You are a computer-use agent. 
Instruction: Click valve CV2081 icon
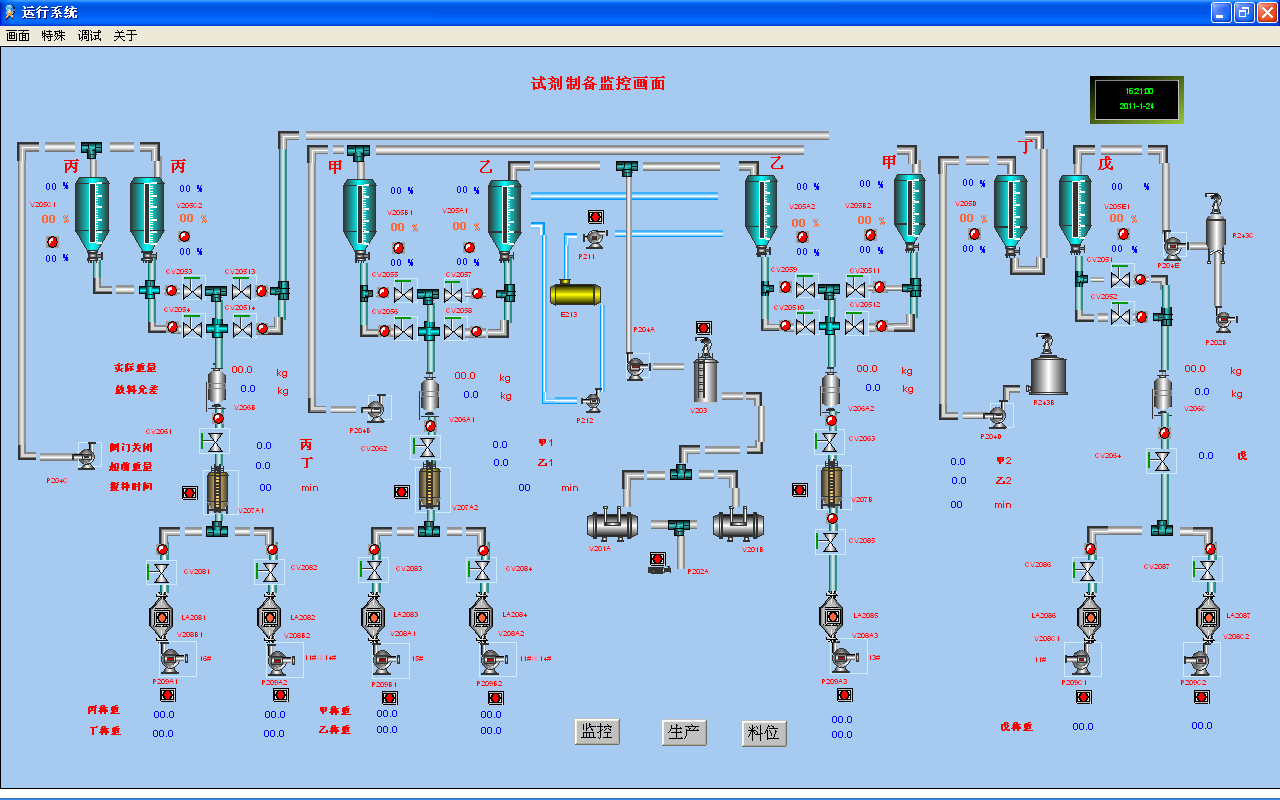click(160, 572)
